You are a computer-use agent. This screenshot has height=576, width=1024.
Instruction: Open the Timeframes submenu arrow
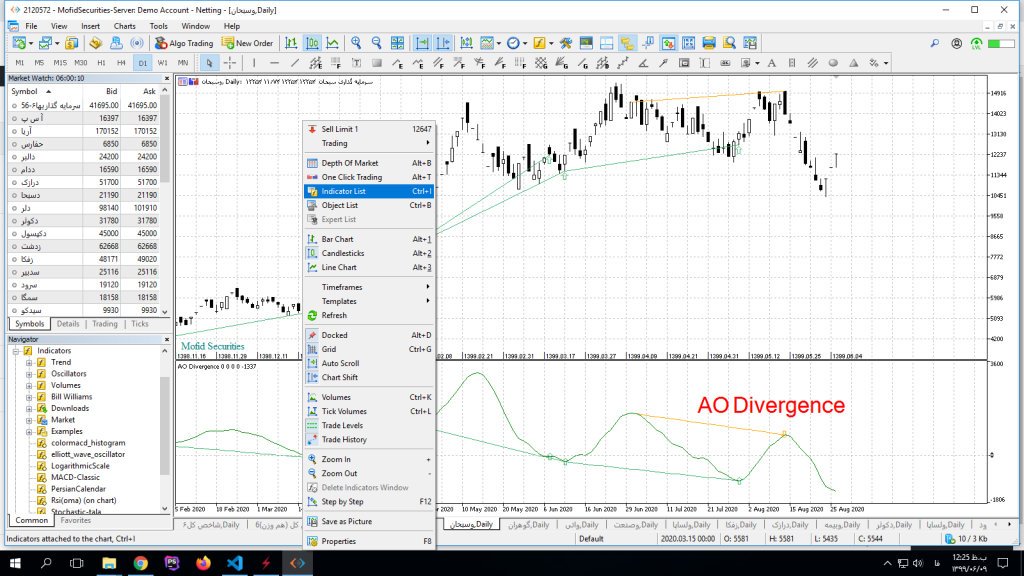pos(429,287)
